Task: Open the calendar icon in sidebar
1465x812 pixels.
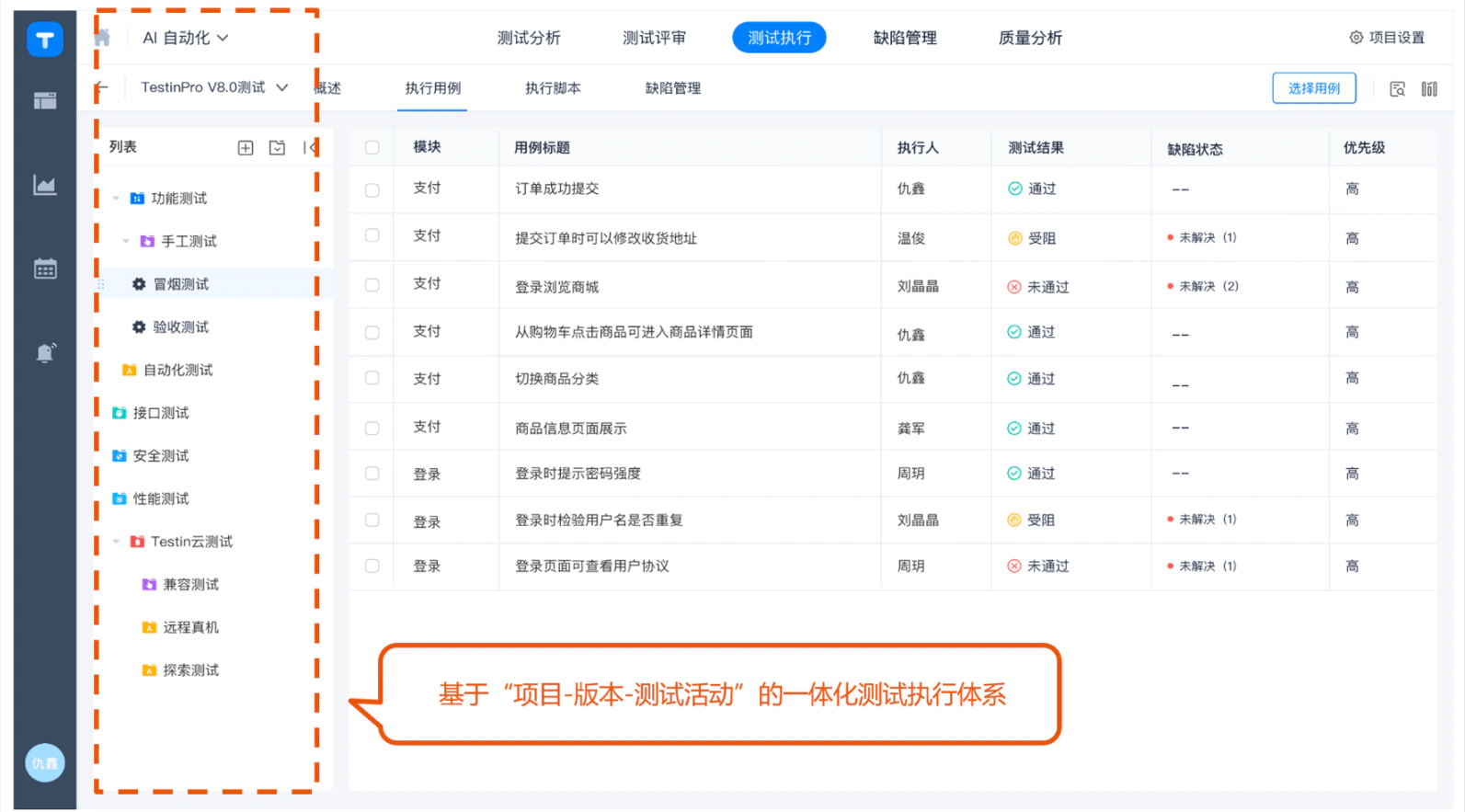Action: tap(45, 269)
